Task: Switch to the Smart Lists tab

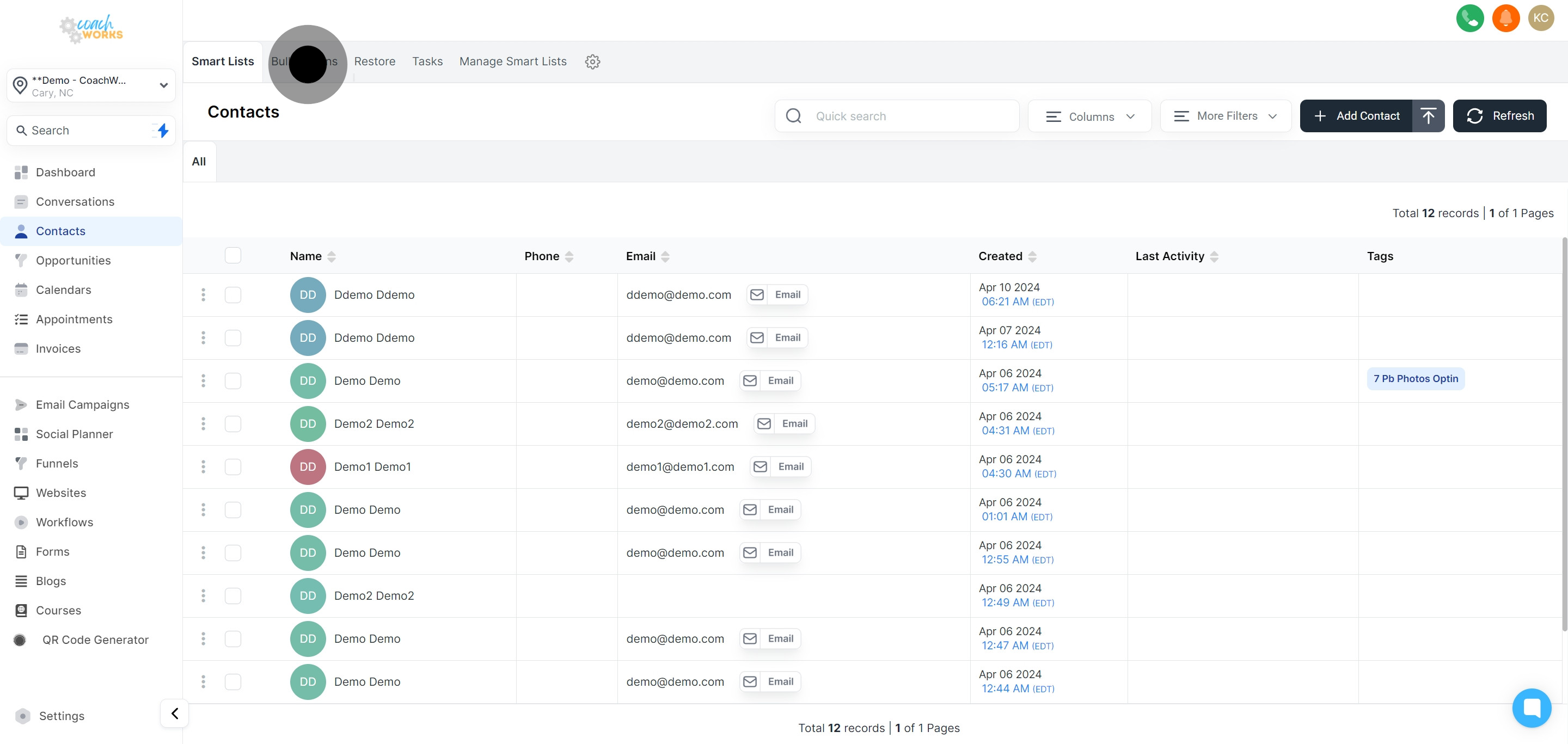Action: [x=222, y=62]
